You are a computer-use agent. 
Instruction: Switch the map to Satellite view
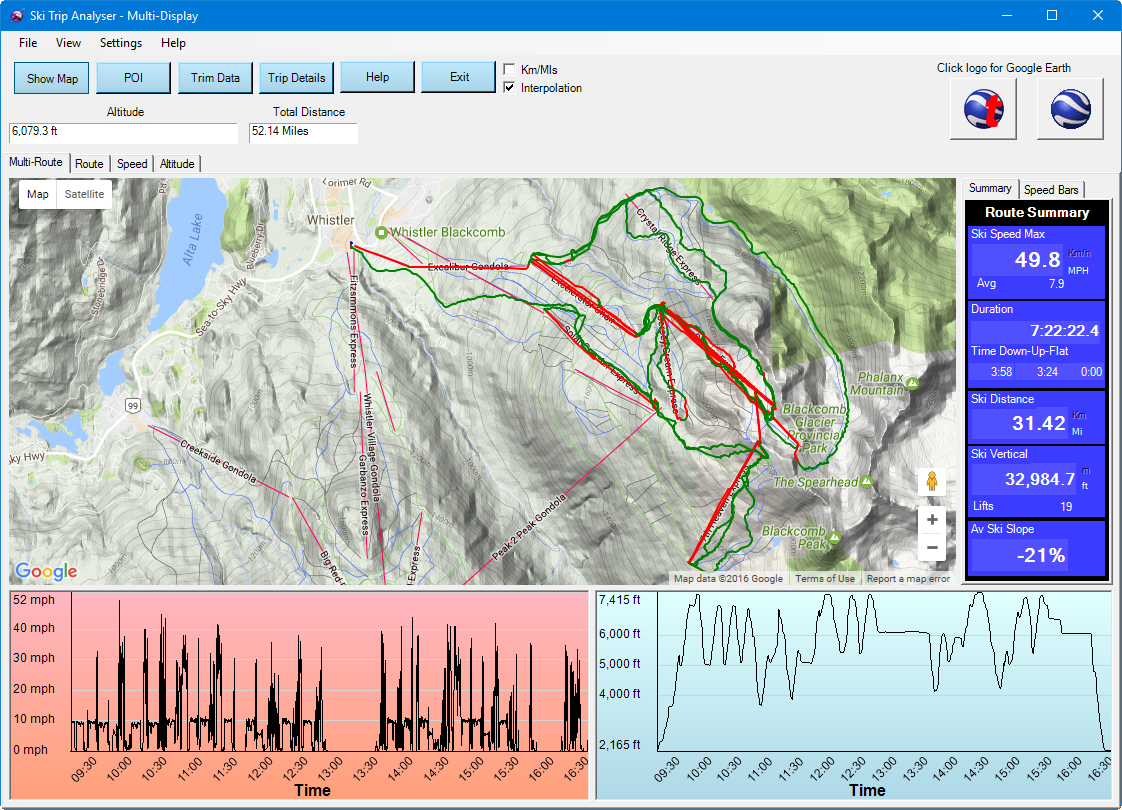tap(85, 195)
